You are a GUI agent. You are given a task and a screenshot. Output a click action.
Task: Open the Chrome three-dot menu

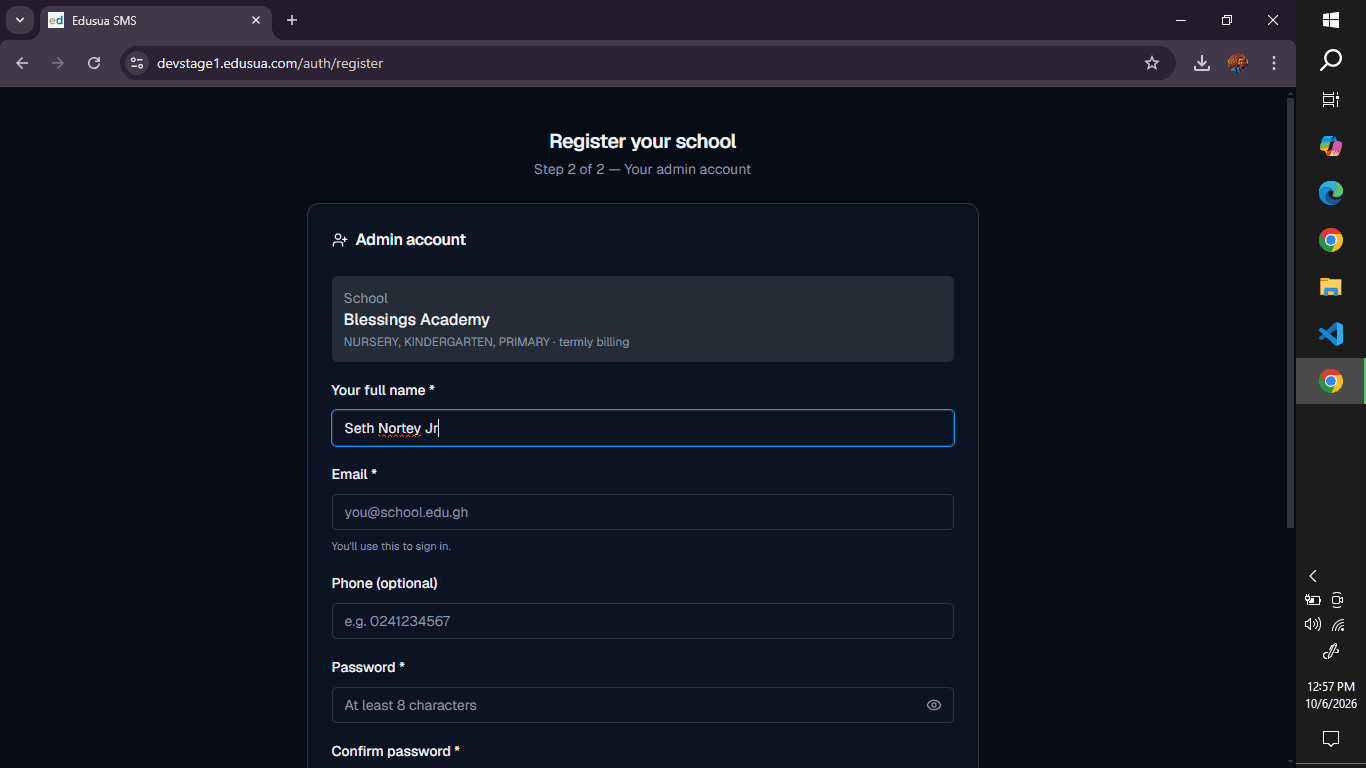pyautogui.click(x=1274, y=63)
